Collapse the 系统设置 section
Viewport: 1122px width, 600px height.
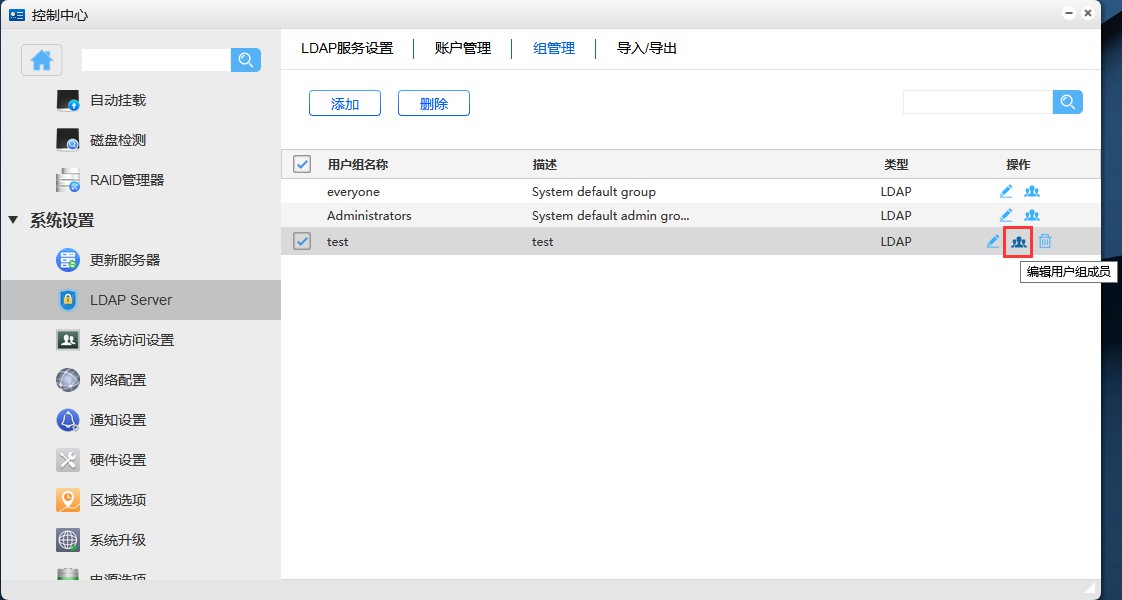point(14,220)
